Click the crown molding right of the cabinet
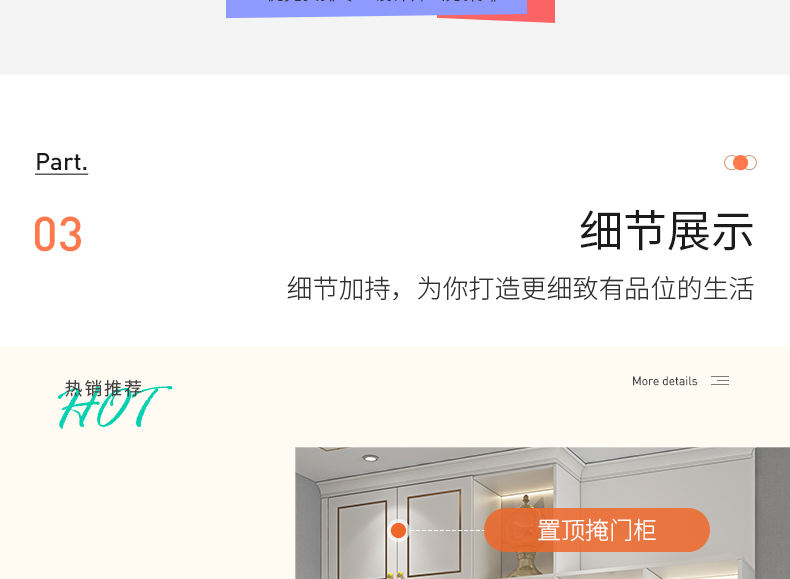The height and width of the screenshot is (579, 790). (x=665, y=466)
